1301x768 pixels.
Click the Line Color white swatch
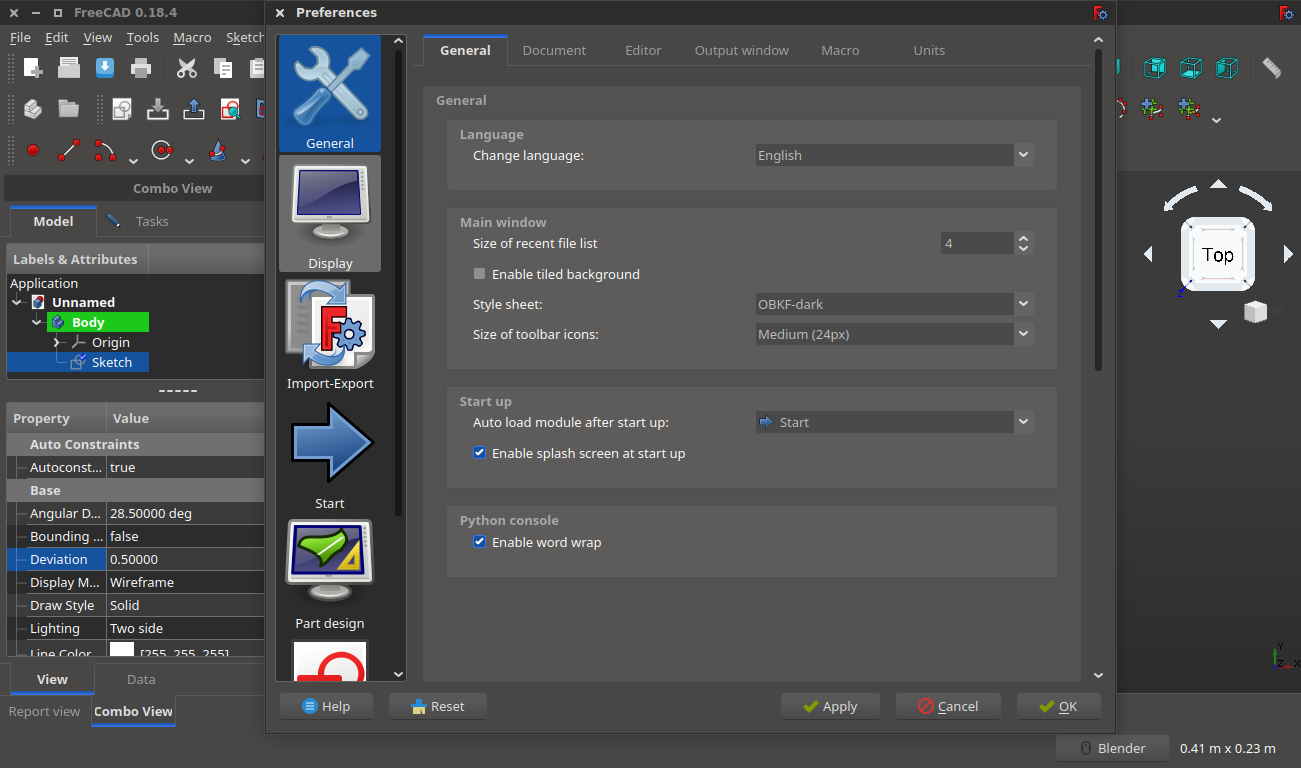122,651
